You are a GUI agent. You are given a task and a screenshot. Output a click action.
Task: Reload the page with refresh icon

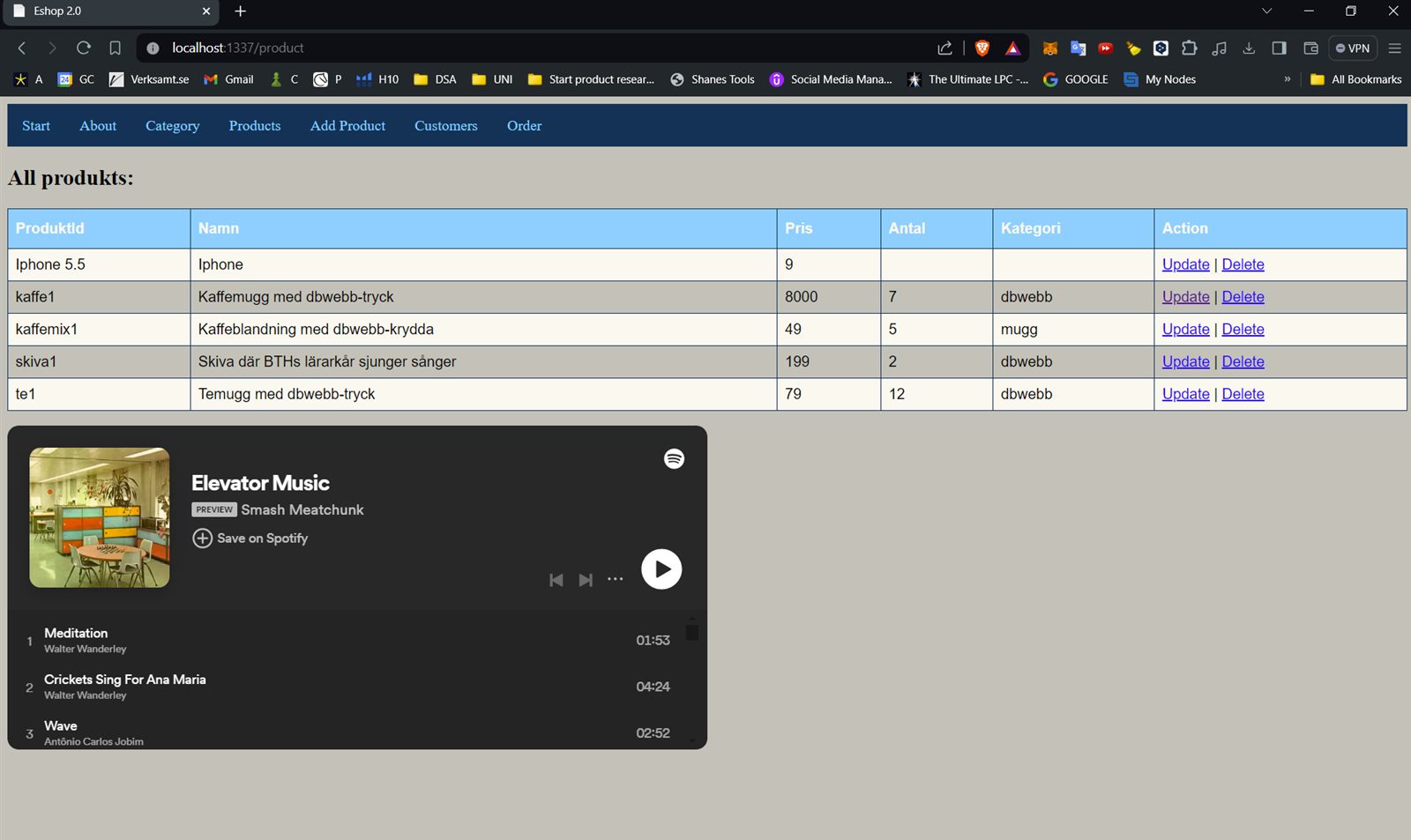(x=83, y=48)
